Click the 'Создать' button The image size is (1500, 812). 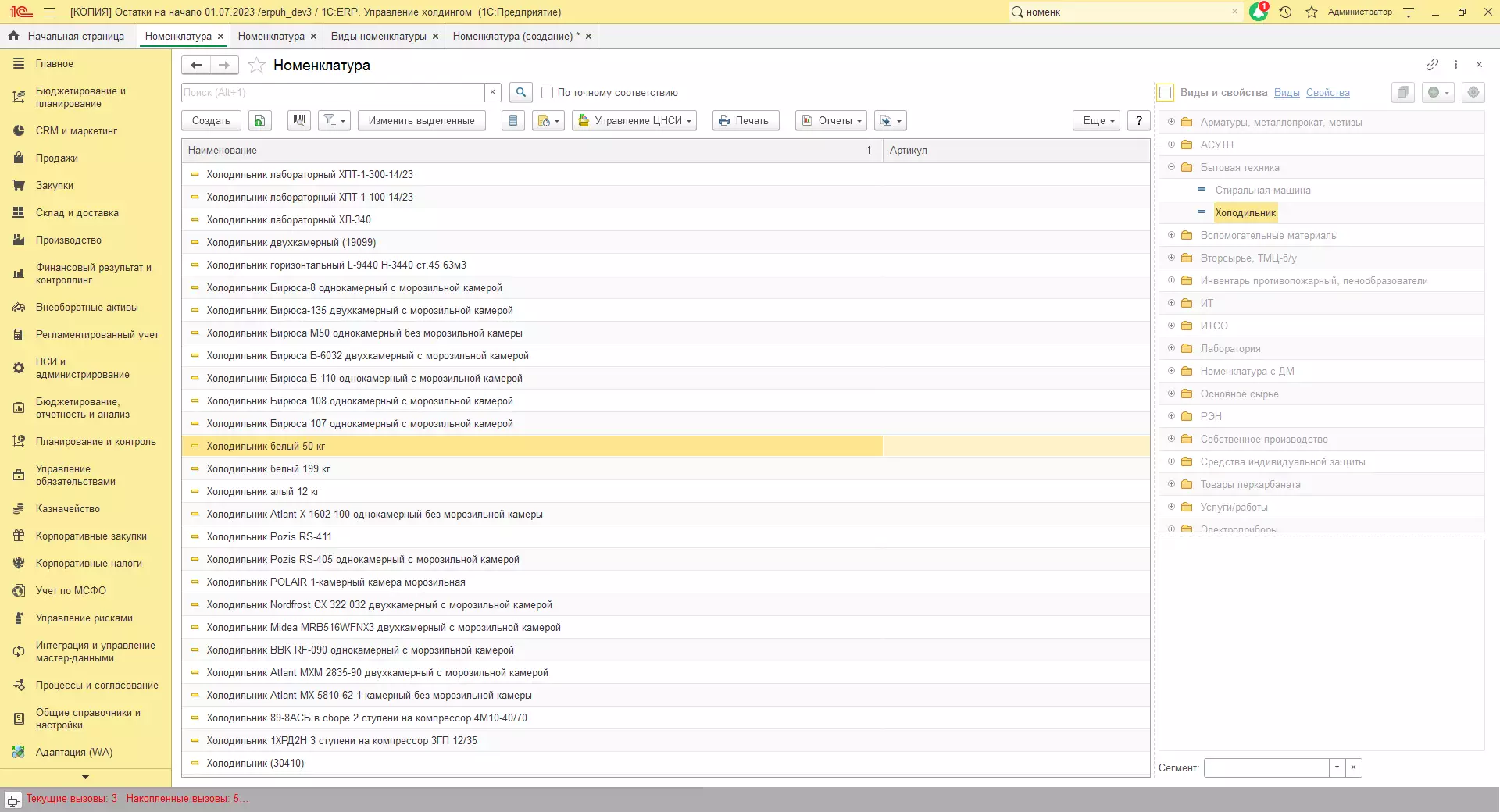(x=211, y=120)
